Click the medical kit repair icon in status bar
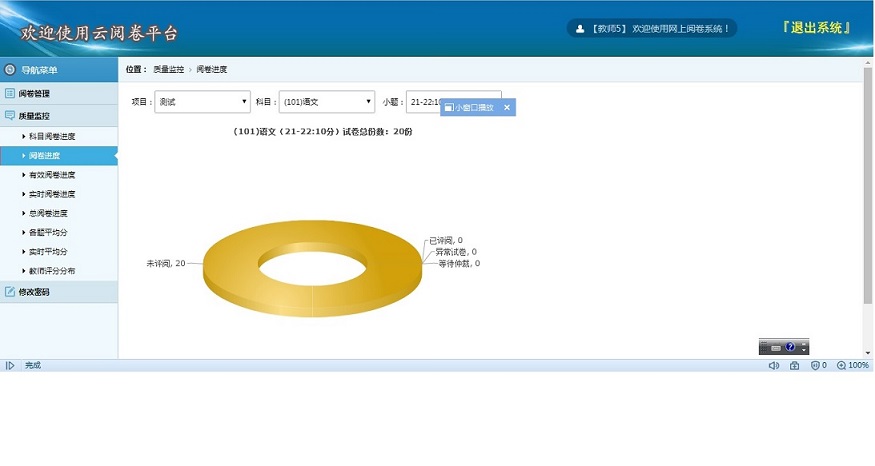 pos(795,366)
